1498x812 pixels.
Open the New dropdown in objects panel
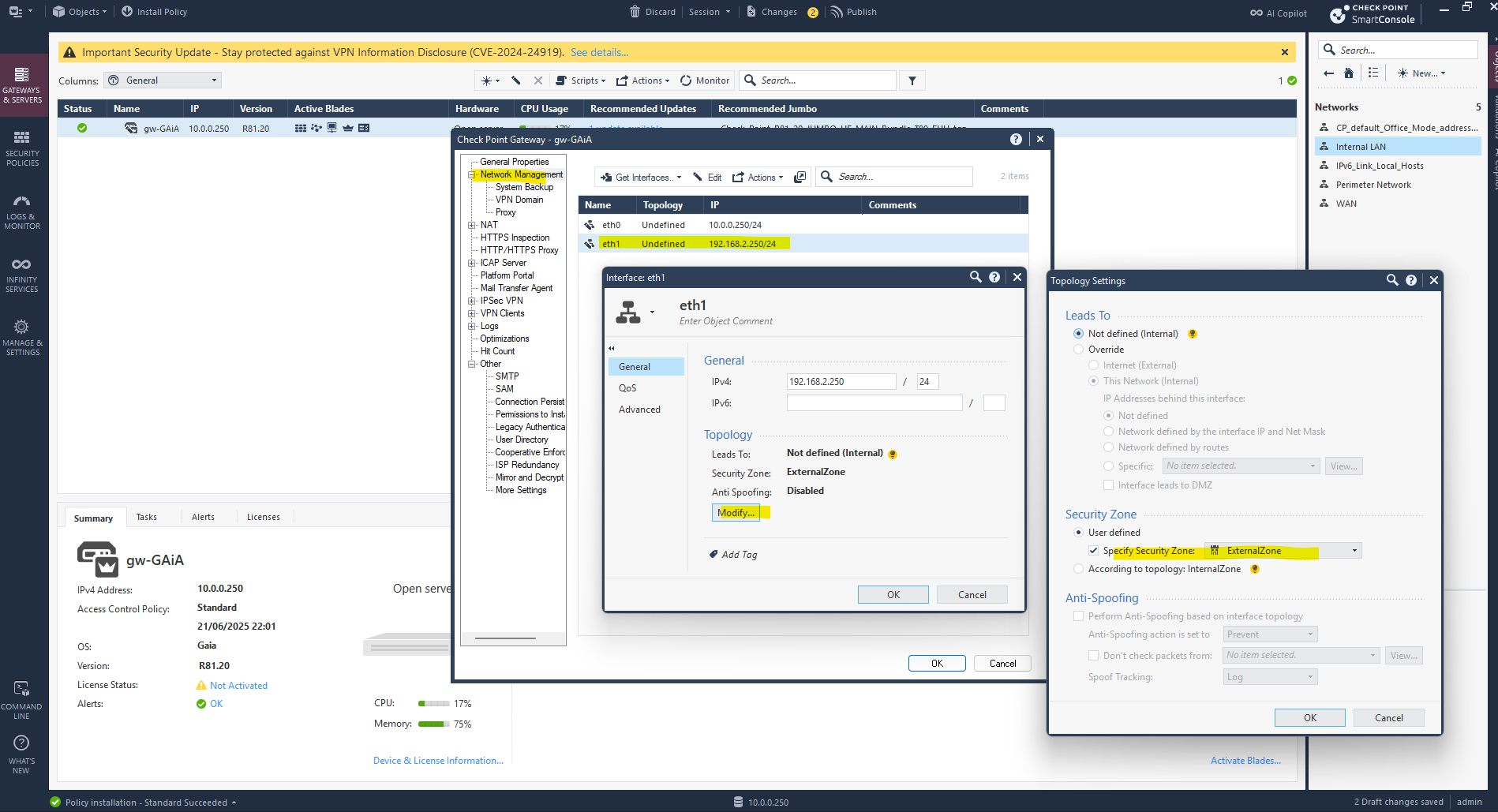click(1421, 73)
